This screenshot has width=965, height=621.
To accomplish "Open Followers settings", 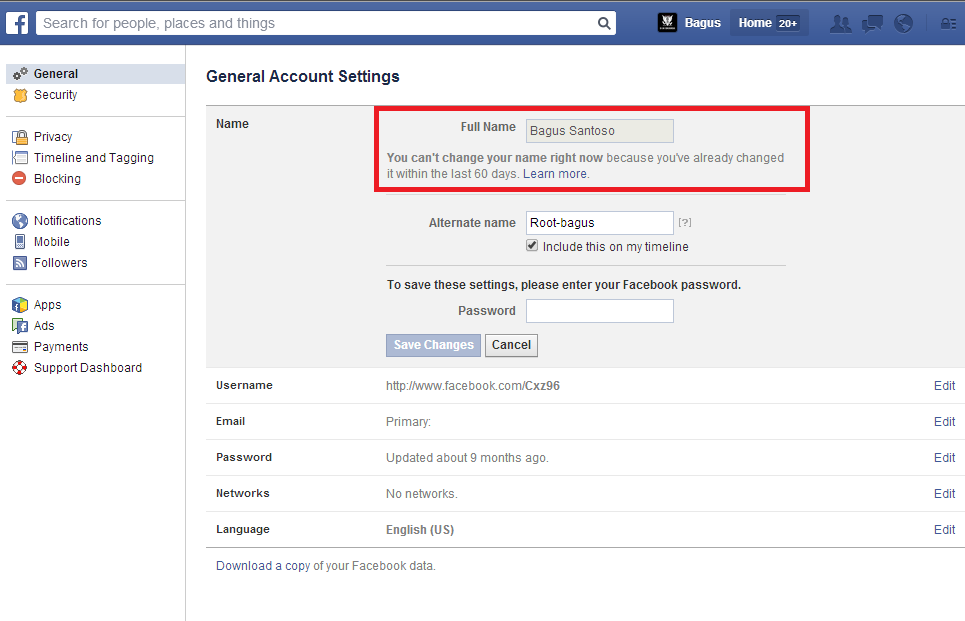I will tap(60, 263).
